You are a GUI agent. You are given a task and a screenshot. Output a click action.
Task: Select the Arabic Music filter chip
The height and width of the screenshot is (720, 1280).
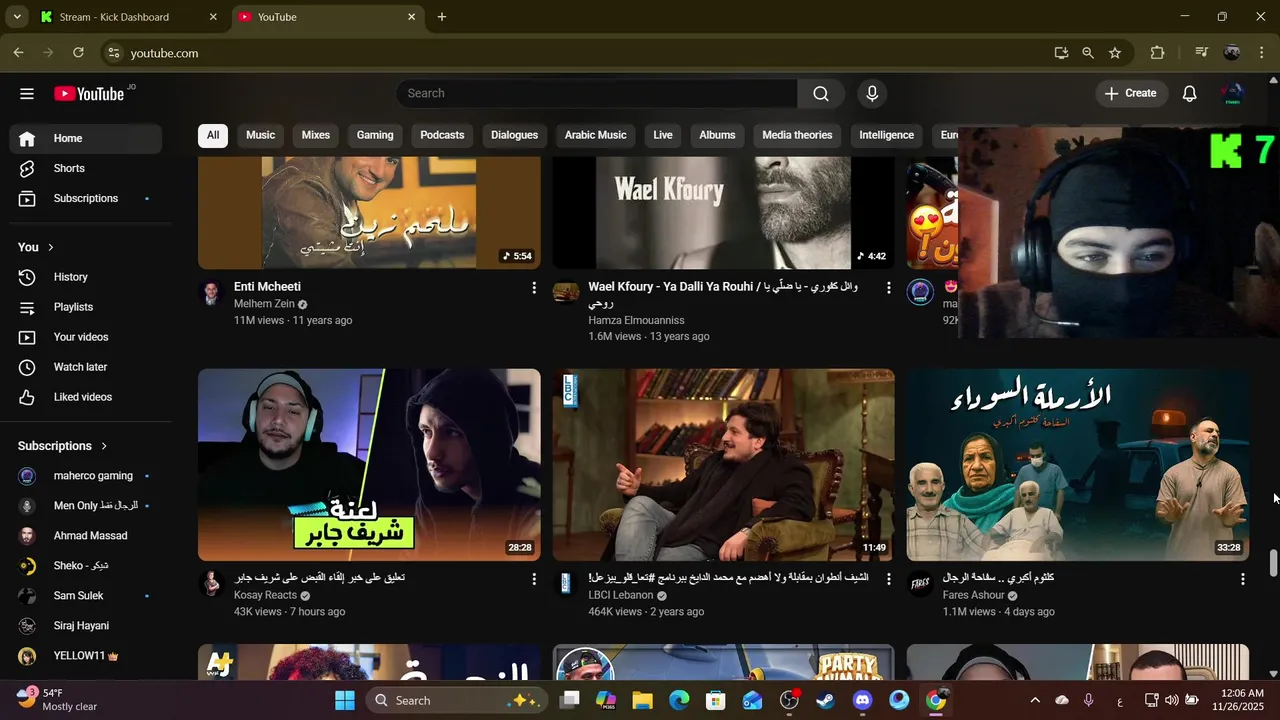click(x=595, y=135)
